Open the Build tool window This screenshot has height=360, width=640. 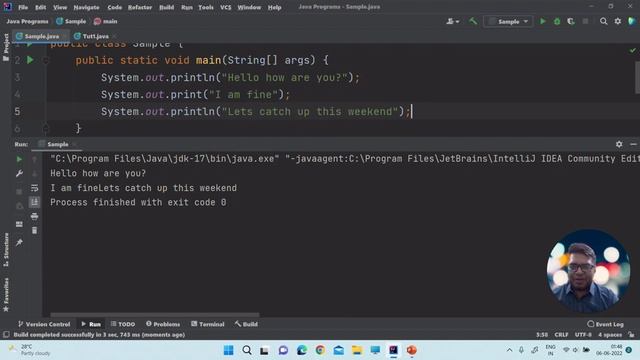pos(246,324)
